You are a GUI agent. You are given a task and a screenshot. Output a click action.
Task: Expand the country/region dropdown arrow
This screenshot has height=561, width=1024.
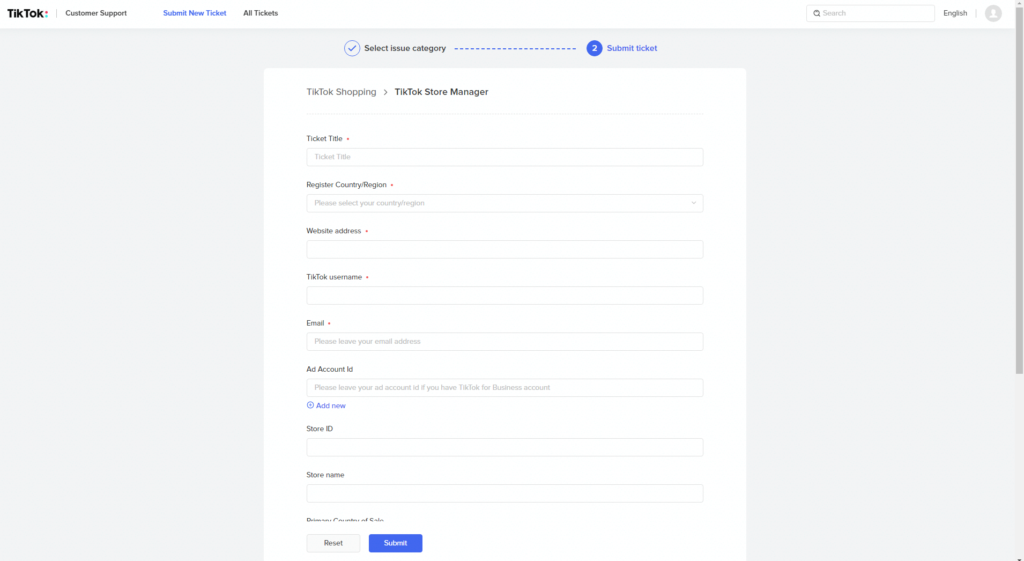pyautogui.click(x=694, y=203)
